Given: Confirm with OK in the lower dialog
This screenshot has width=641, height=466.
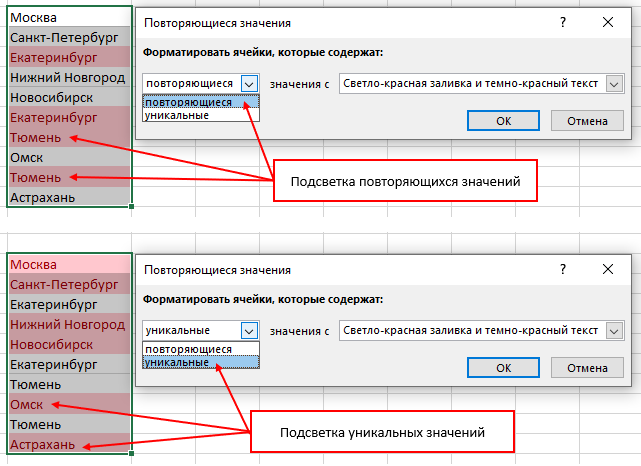Looking at the screenshot, I should (x=503, y=368).
